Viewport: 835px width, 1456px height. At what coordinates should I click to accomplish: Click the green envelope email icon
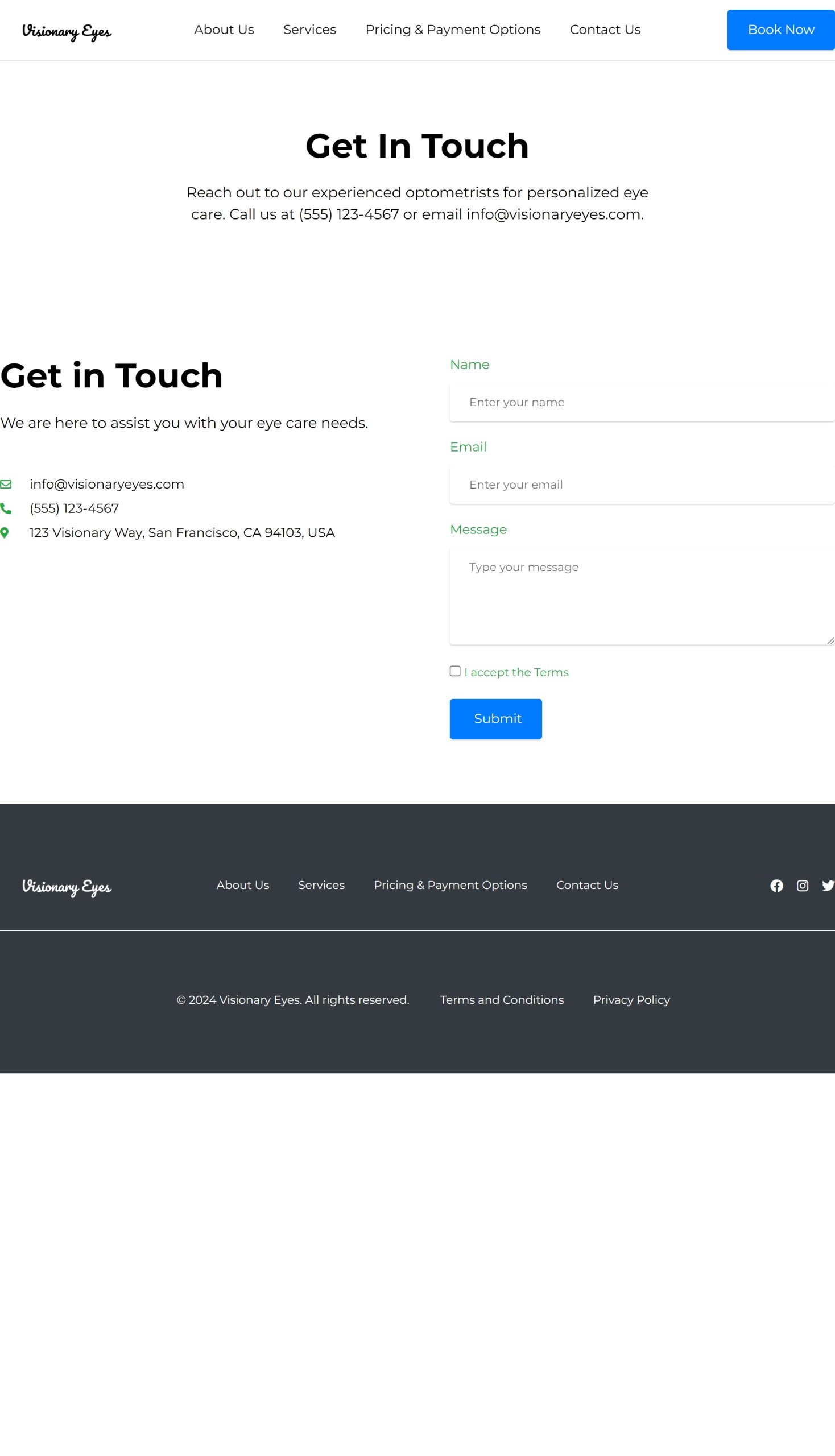(6, 485)
